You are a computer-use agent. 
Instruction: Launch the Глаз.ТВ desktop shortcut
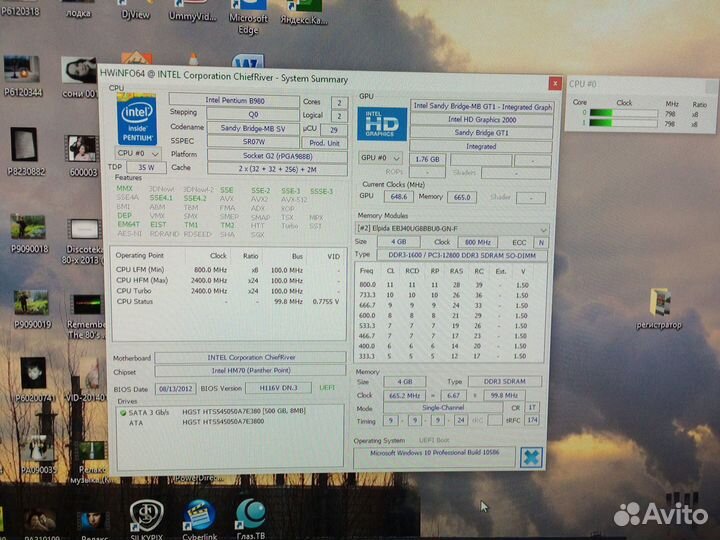click(x=251, y=519)
